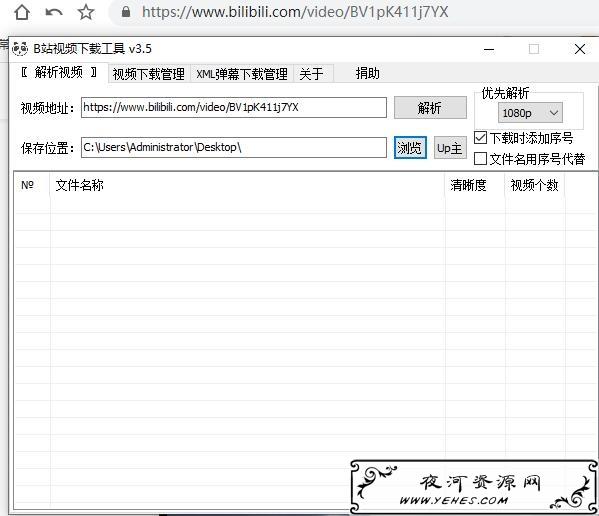Click the 优先解析 group label
The height and width of the screenshot is (516, 599).
[505, 93]
